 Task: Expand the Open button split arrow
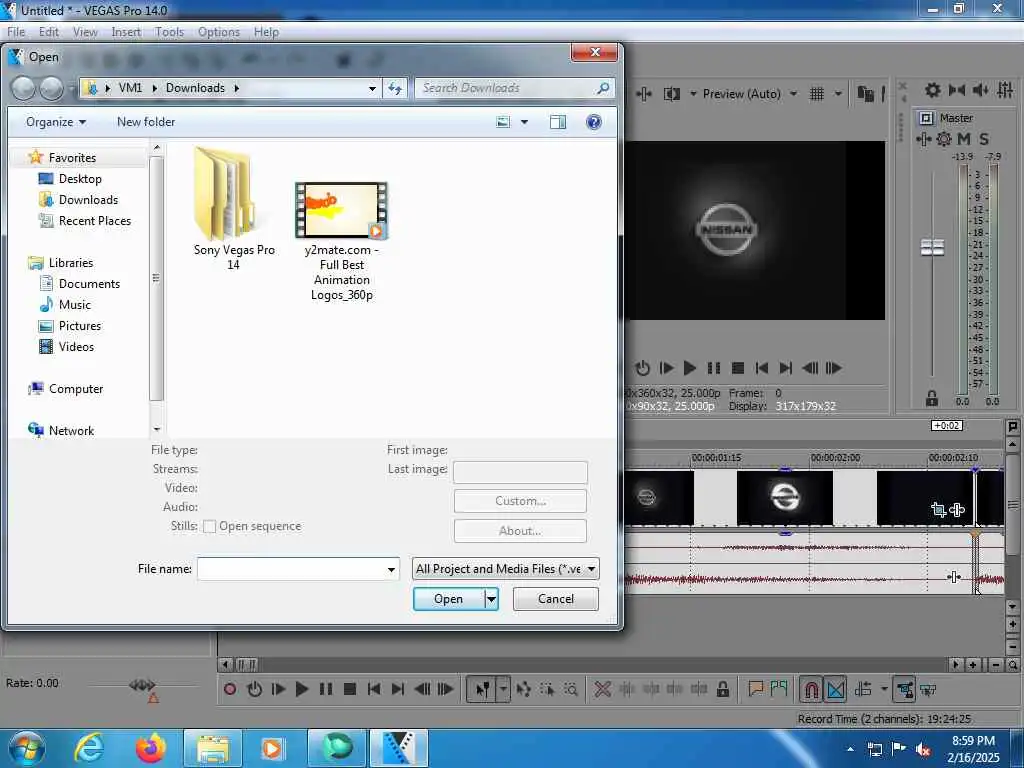coord(491,599)
